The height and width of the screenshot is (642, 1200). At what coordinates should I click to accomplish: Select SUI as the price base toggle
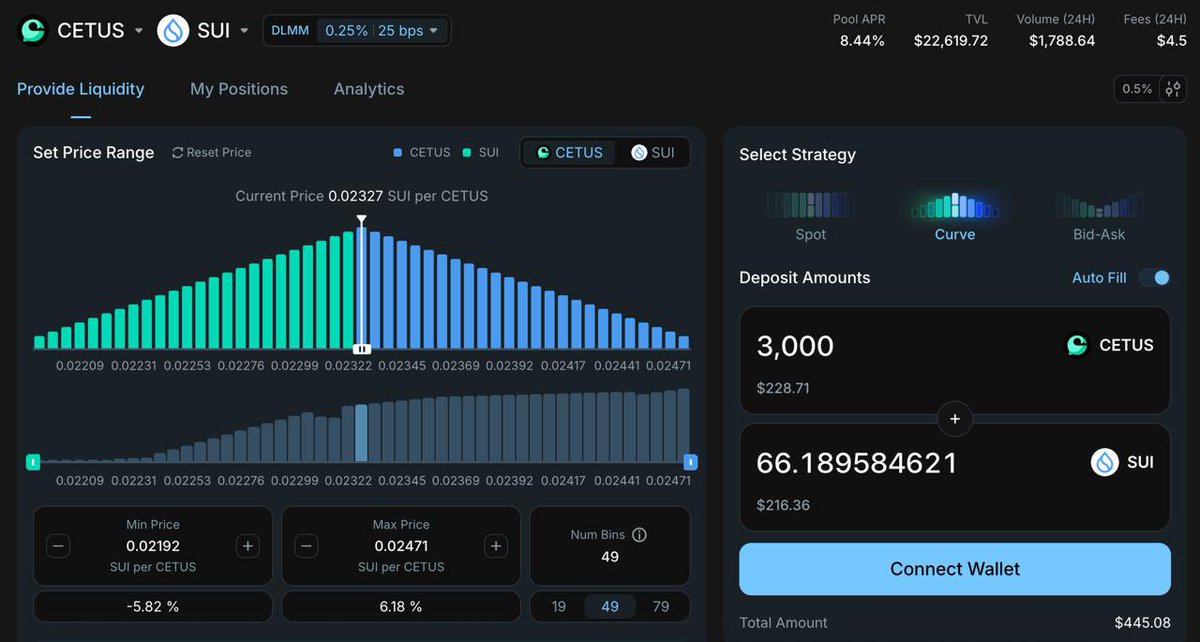point(652,152)
